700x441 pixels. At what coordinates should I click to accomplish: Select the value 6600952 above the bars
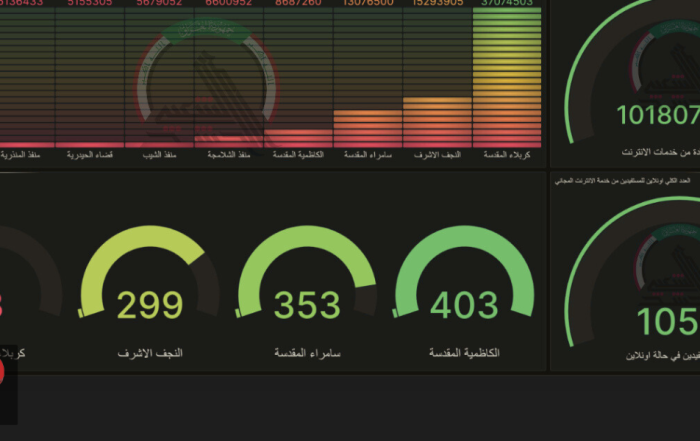[x=229, y=3]
